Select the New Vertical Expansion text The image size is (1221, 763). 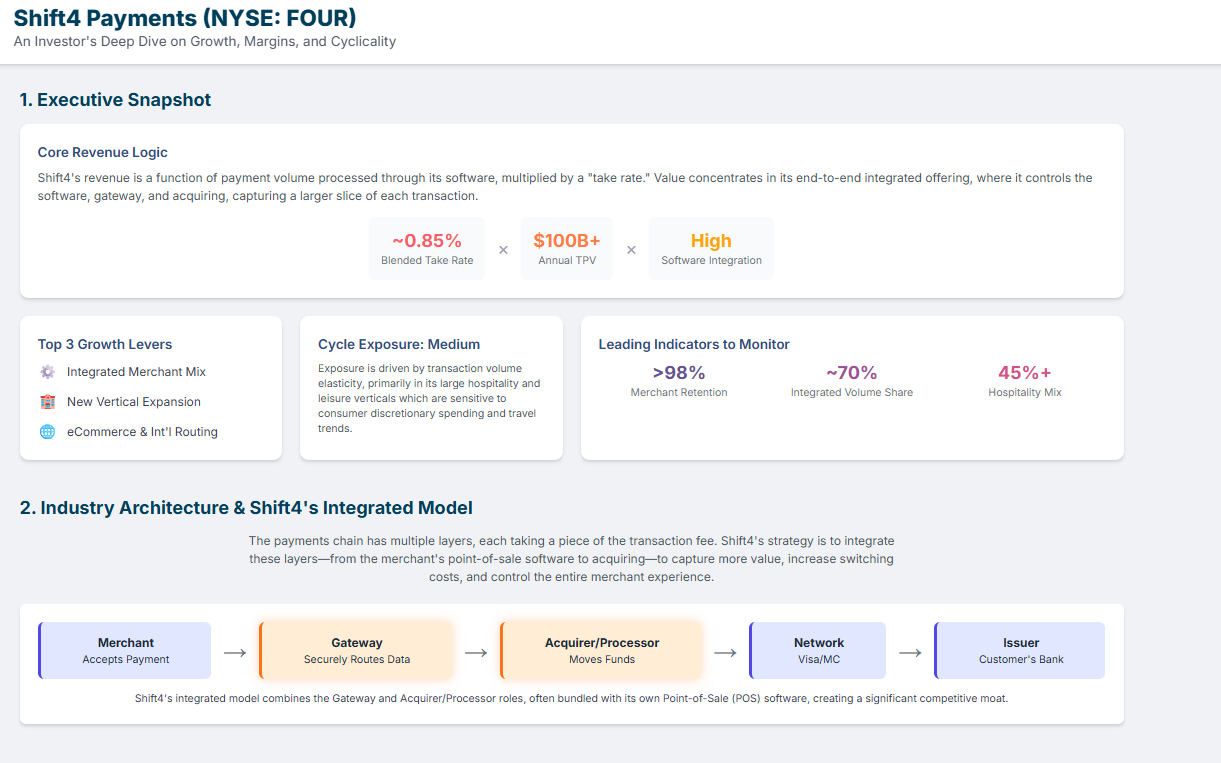pyautogui.click(x=134, y=402)
